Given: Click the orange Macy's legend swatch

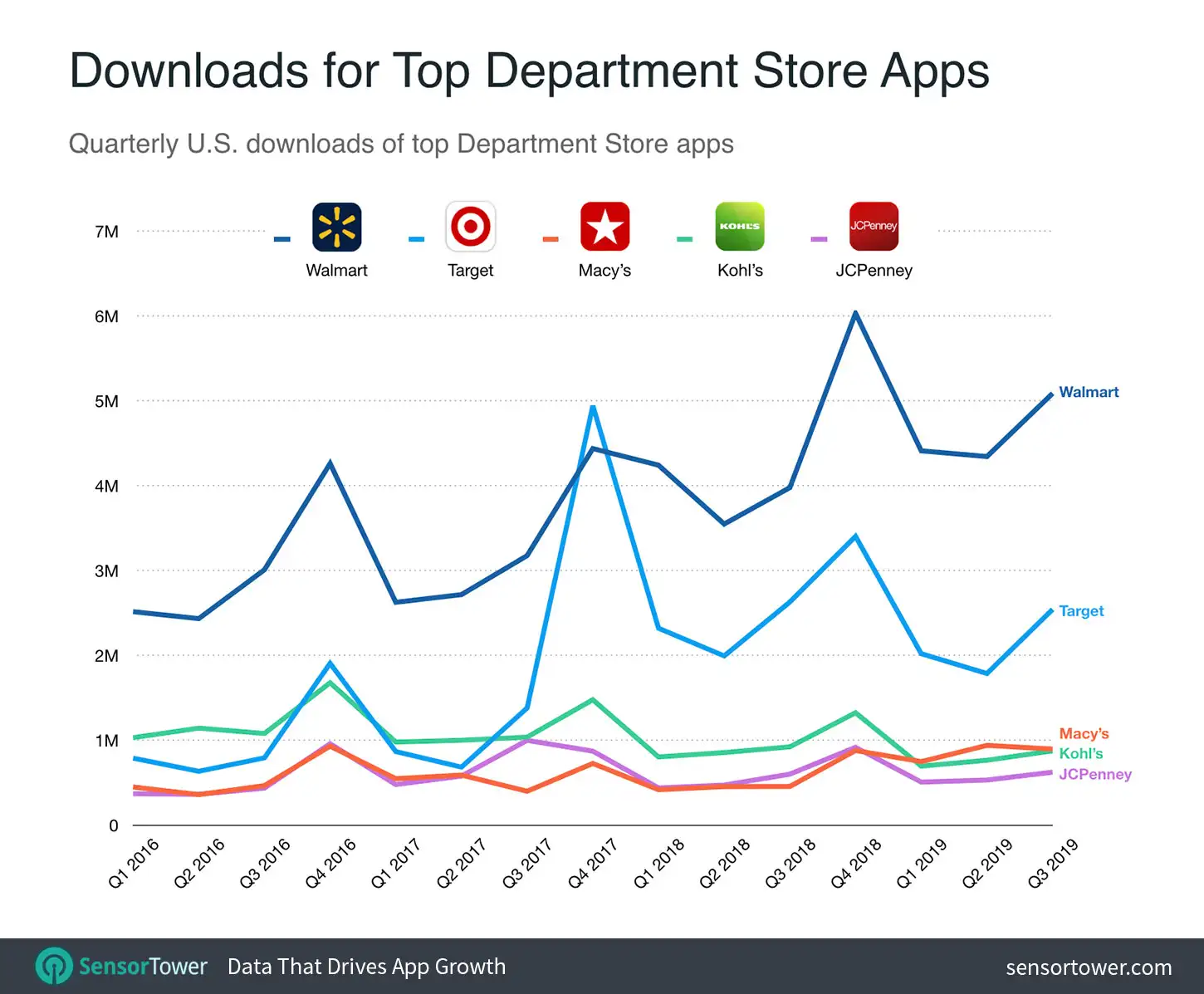Looking at the screenshot, I should tap(551, 239).
